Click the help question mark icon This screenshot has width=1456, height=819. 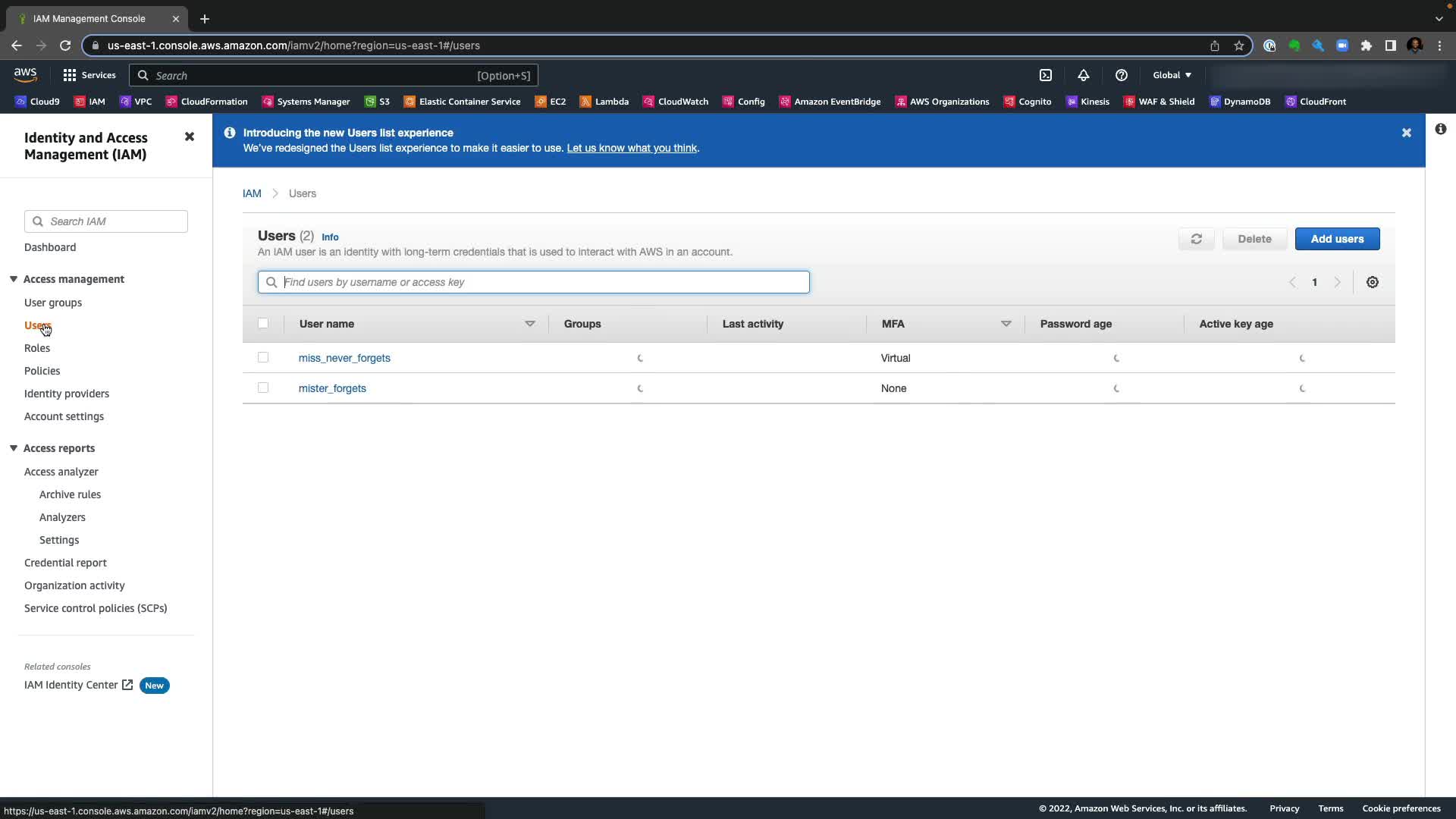(1121, 75)
